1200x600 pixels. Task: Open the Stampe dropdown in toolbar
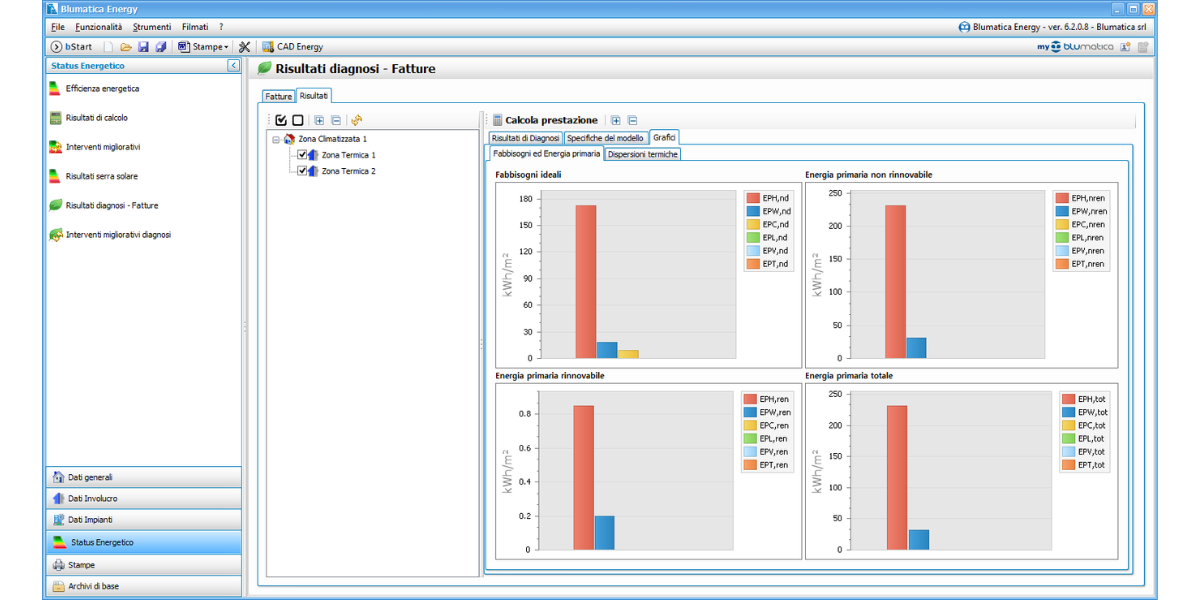tap(204, 47)
